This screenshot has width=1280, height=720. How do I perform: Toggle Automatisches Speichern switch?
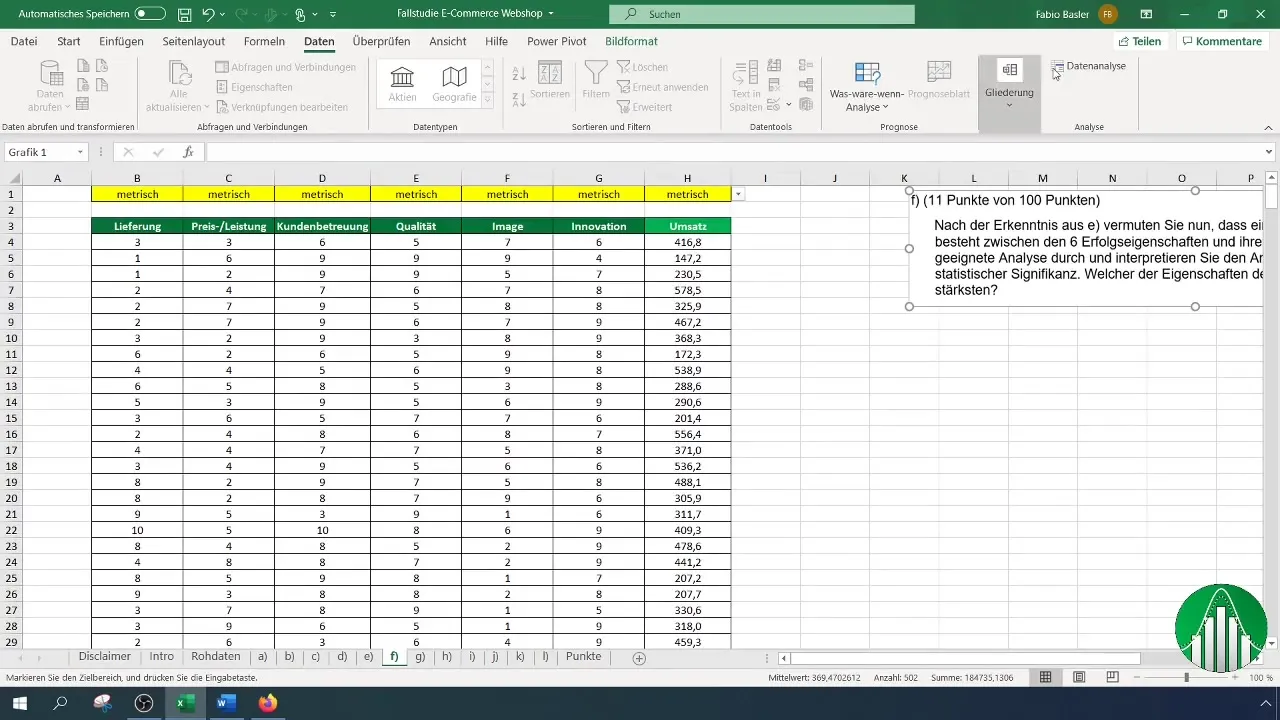(150, 15)
